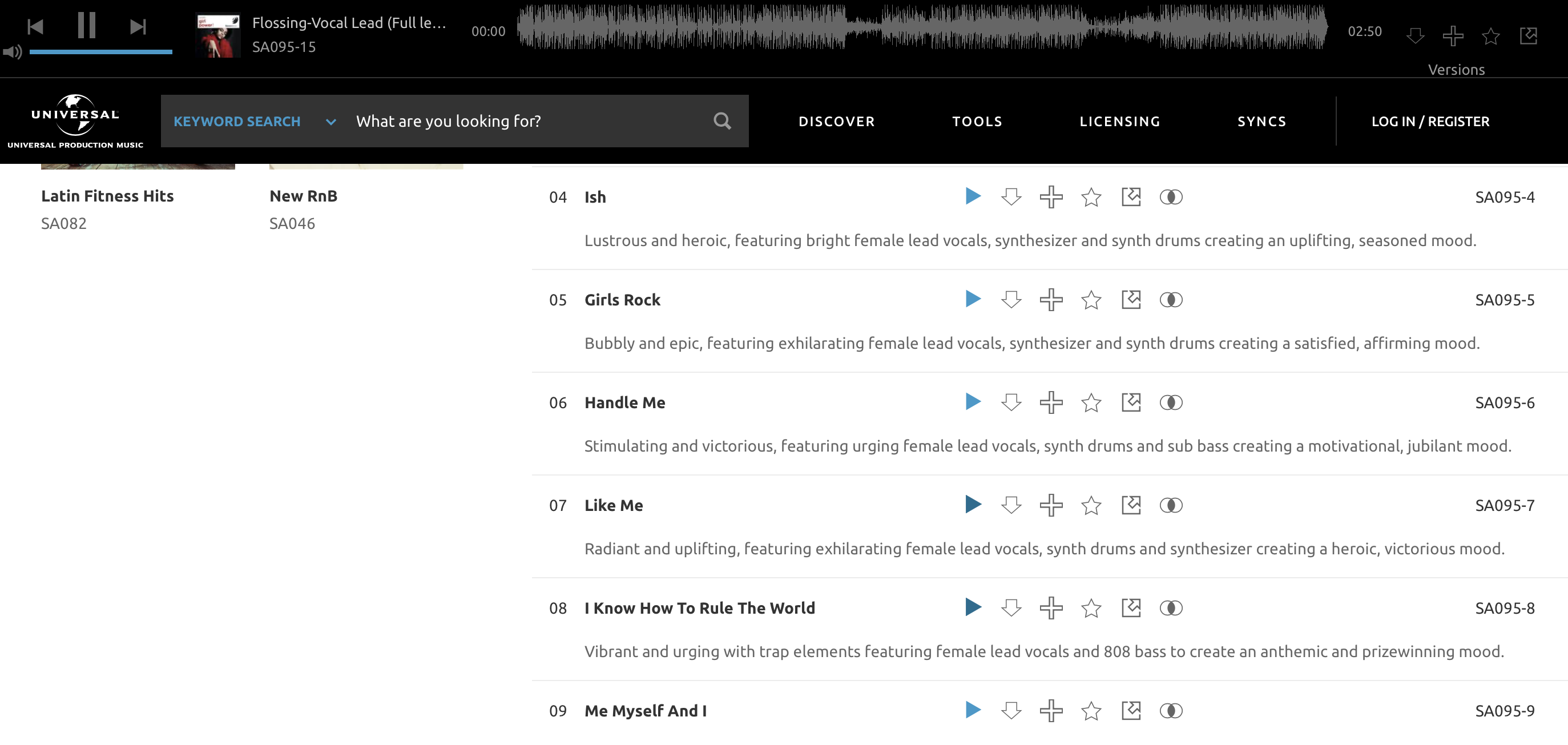Download the track Ish
Screen dimensions: 1568x745
click(x=1011, y=197)
